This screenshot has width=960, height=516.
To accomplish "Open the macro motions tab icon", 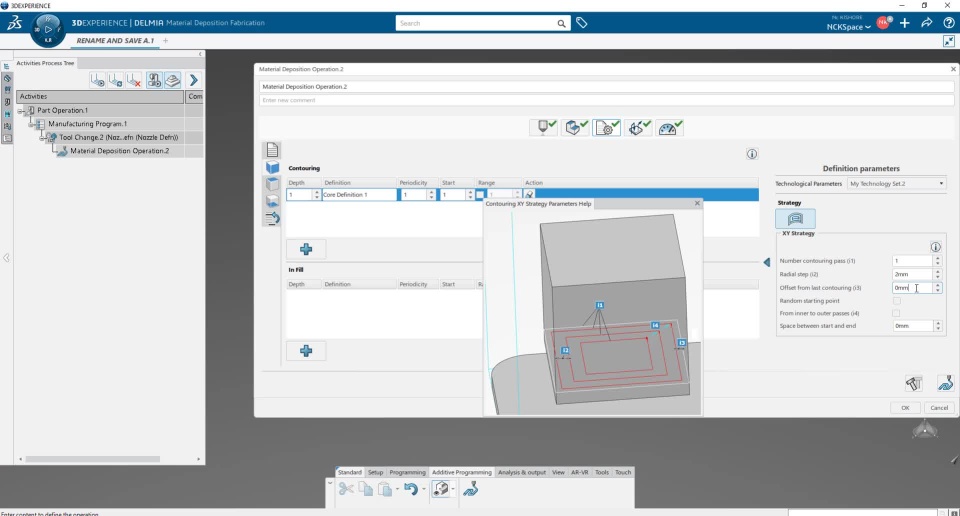I will [x=639, y=127].
